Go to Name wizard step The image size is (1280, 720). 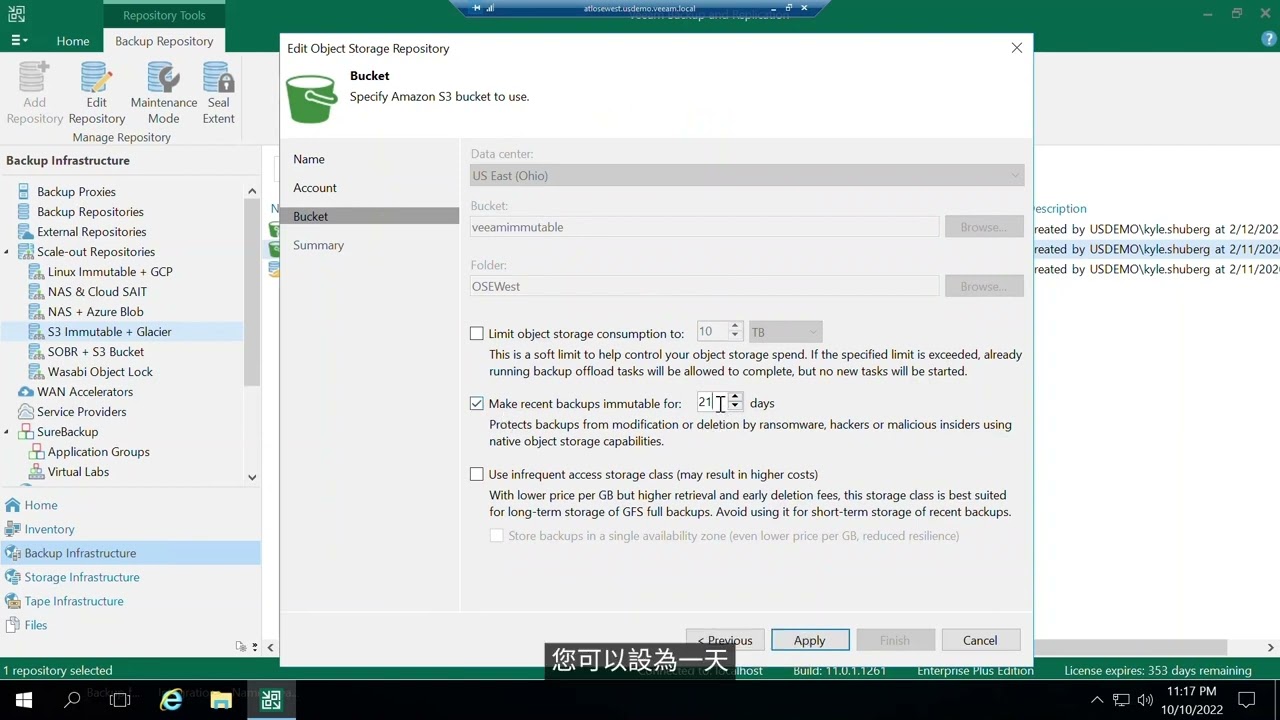[x=309, y=159]
